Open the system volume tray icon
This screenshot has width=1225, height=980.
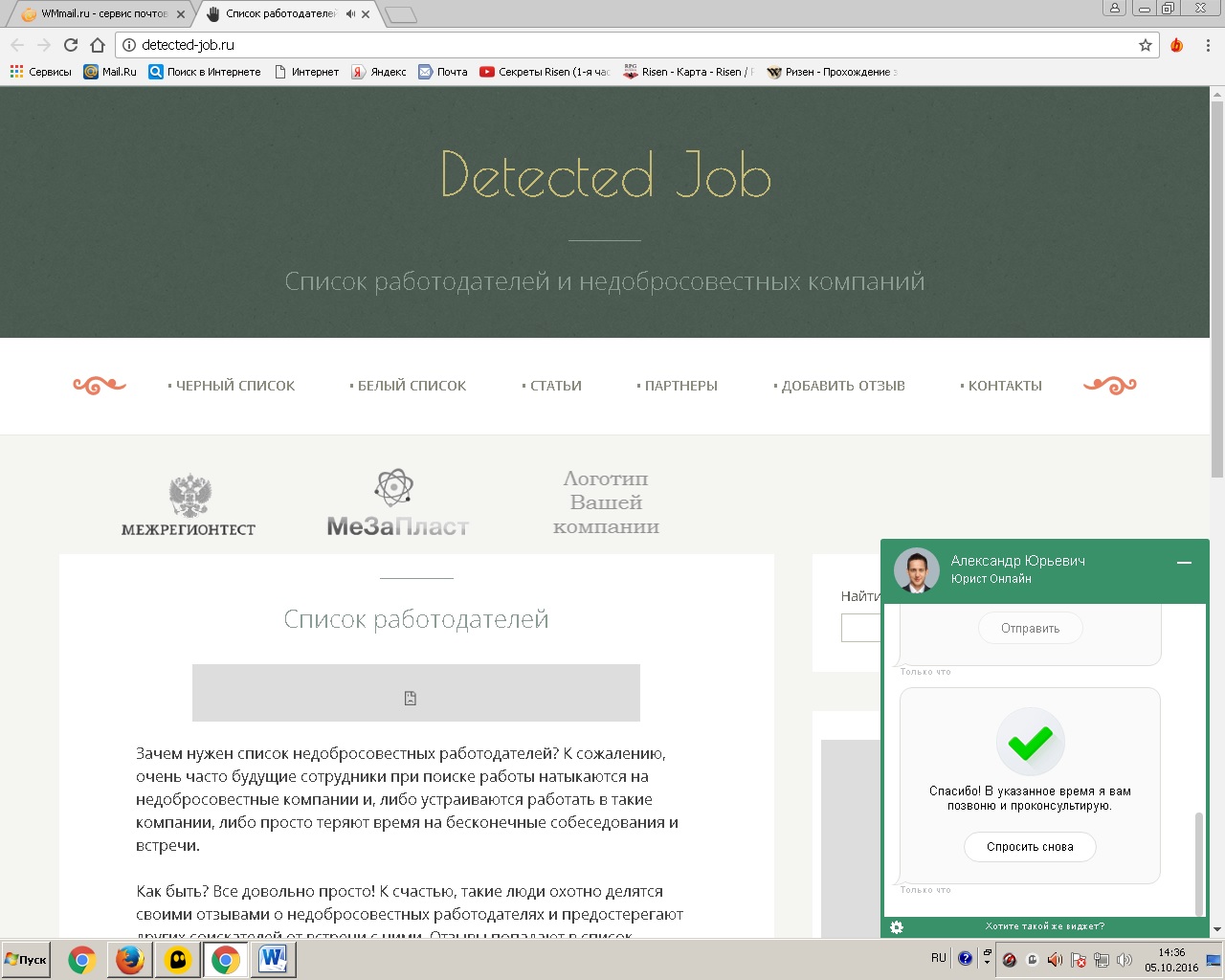pos(1125,960)
